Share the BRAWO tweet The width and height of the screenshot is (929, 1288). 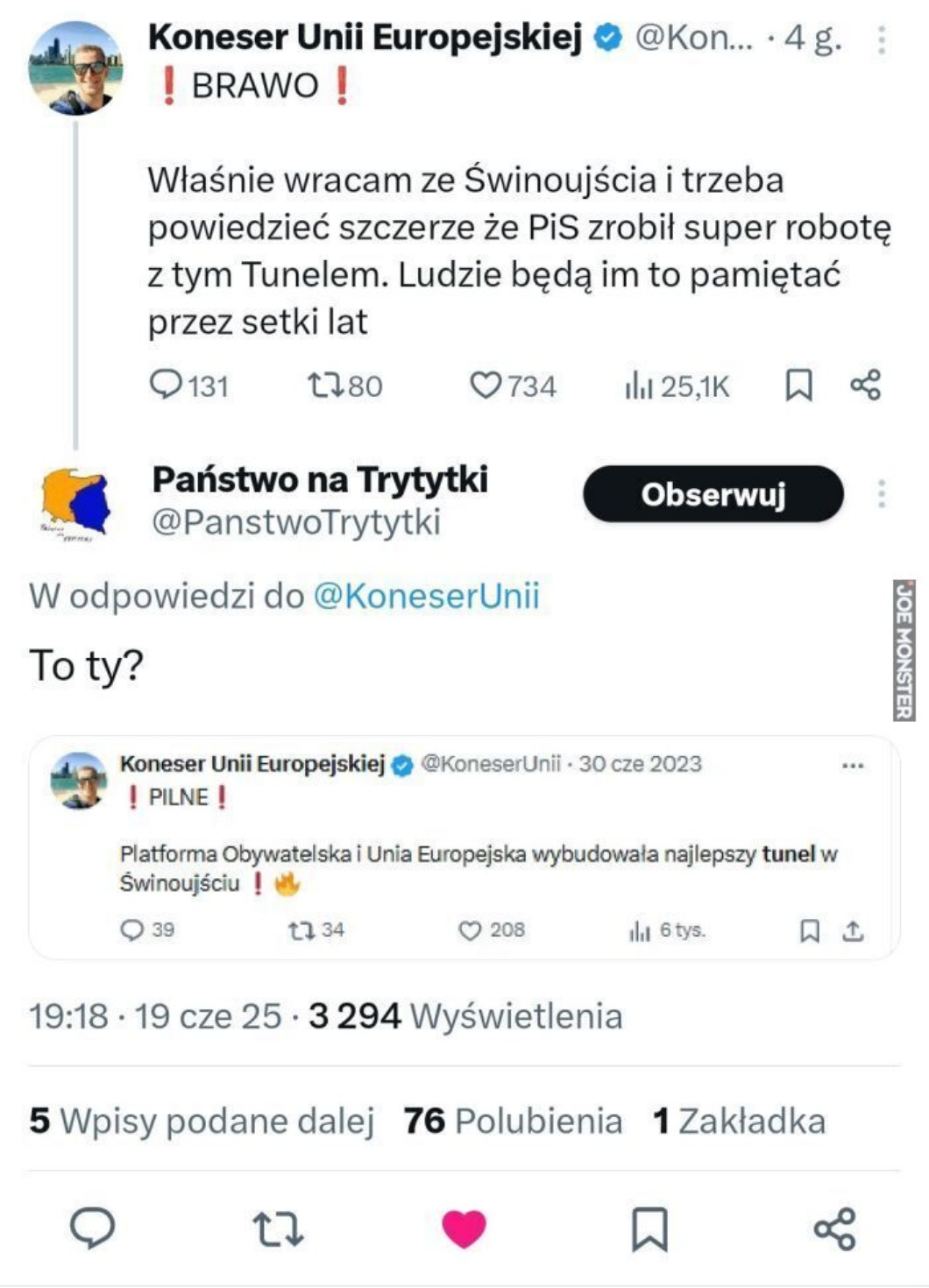[865, 386]
